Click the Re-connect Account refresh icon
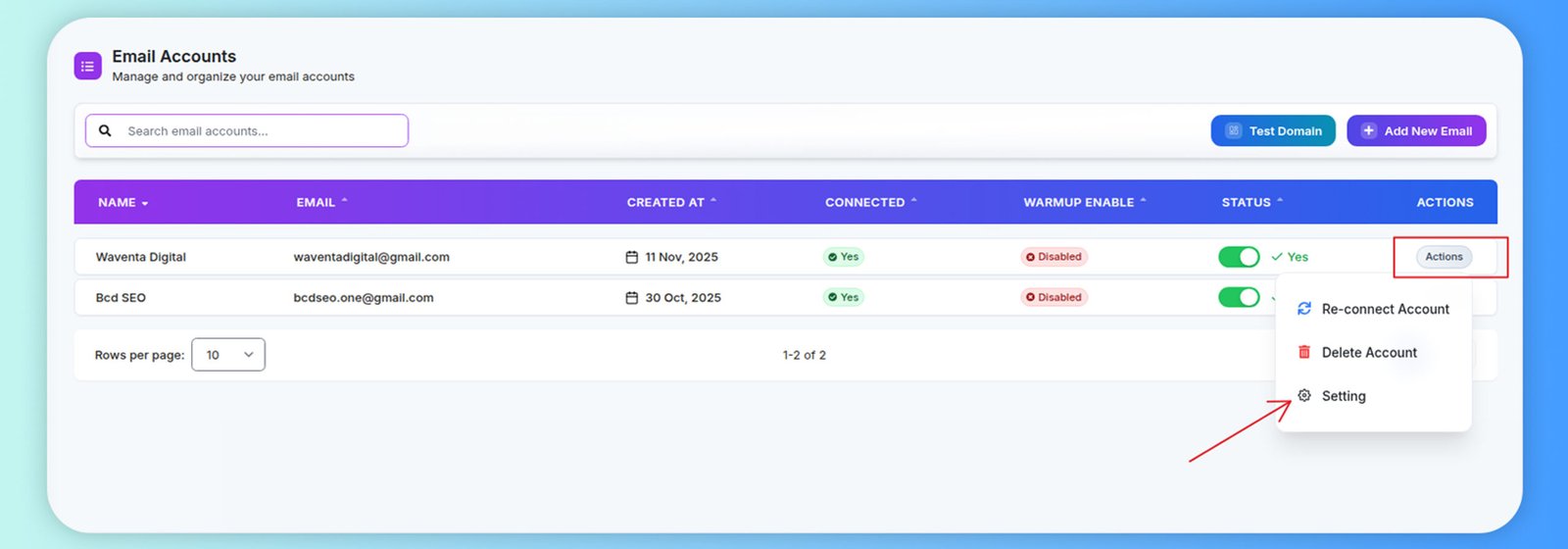The image size is (1568, 549). click(x=1304, y=309)
